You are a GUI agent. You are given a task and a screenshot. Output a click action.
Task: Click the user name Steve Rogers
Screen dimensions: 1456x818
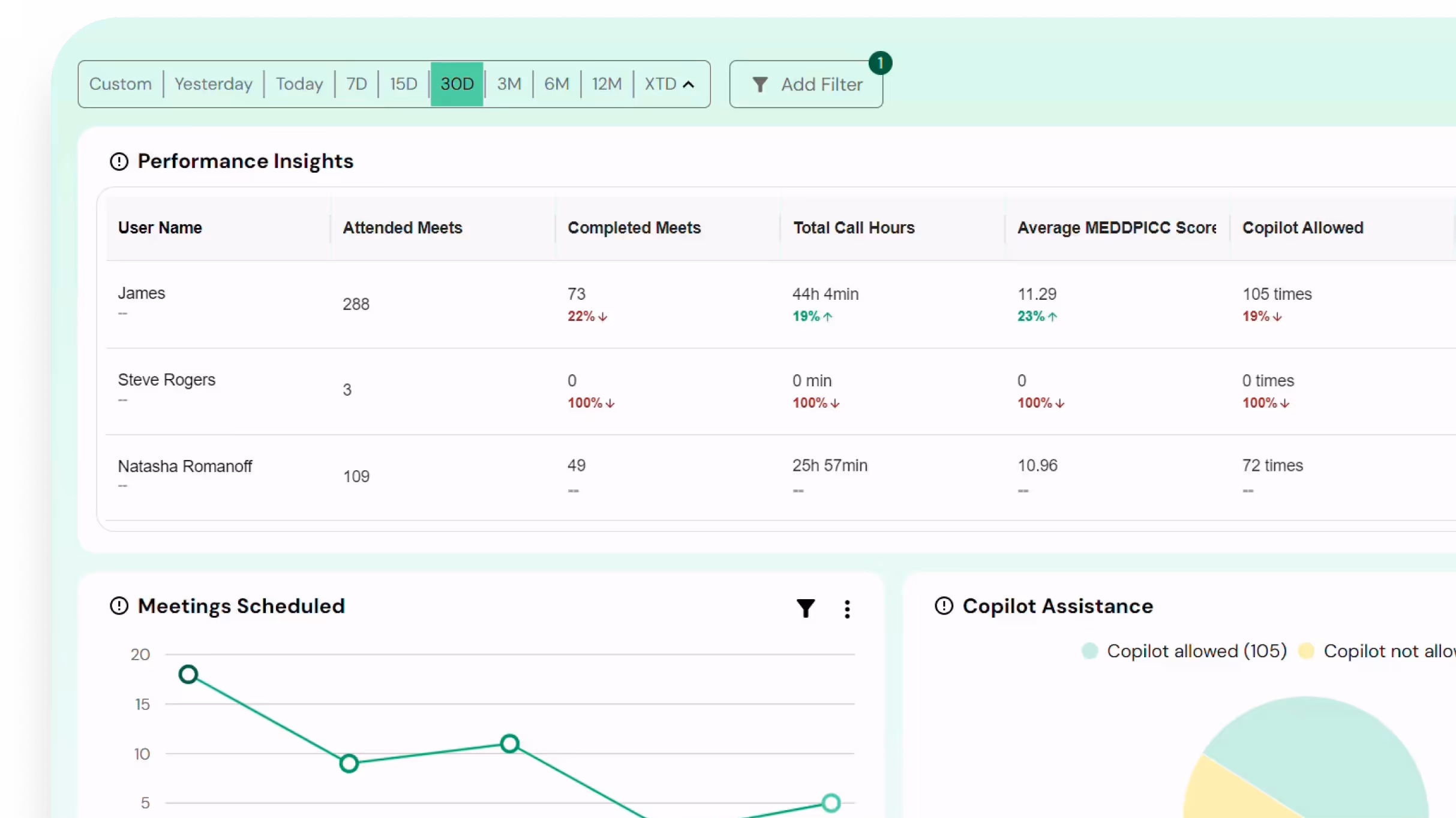pyautogui.click(x=166, y=380)
